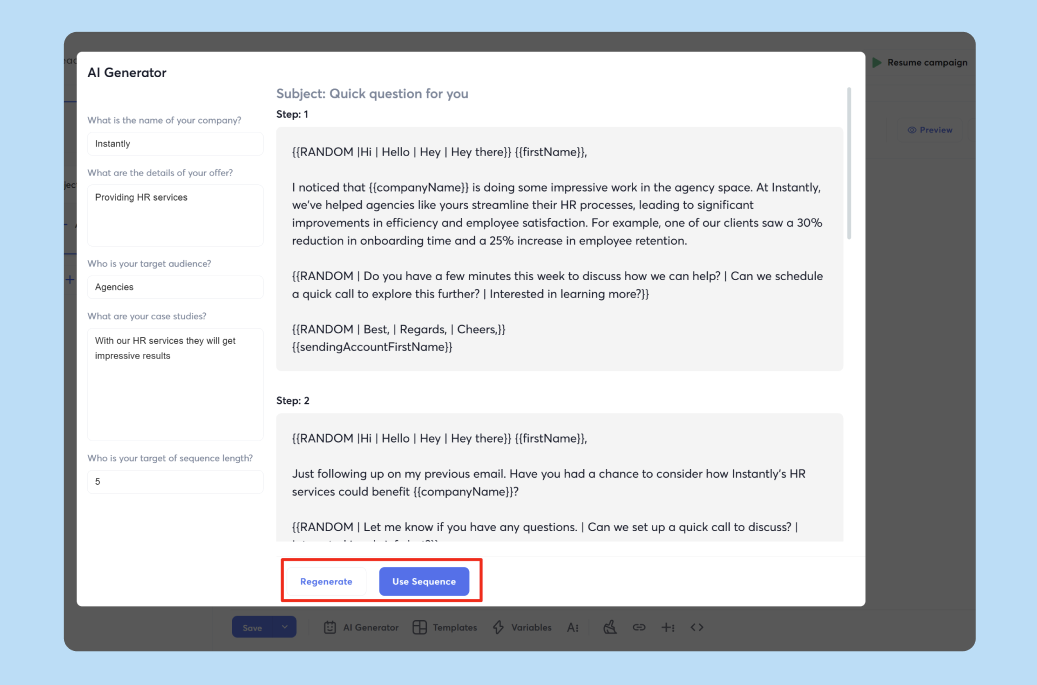The height and width of the screenshot is (685, 1037).
Task: Click the Step: 2 label
Action: [x=293, y=401]
